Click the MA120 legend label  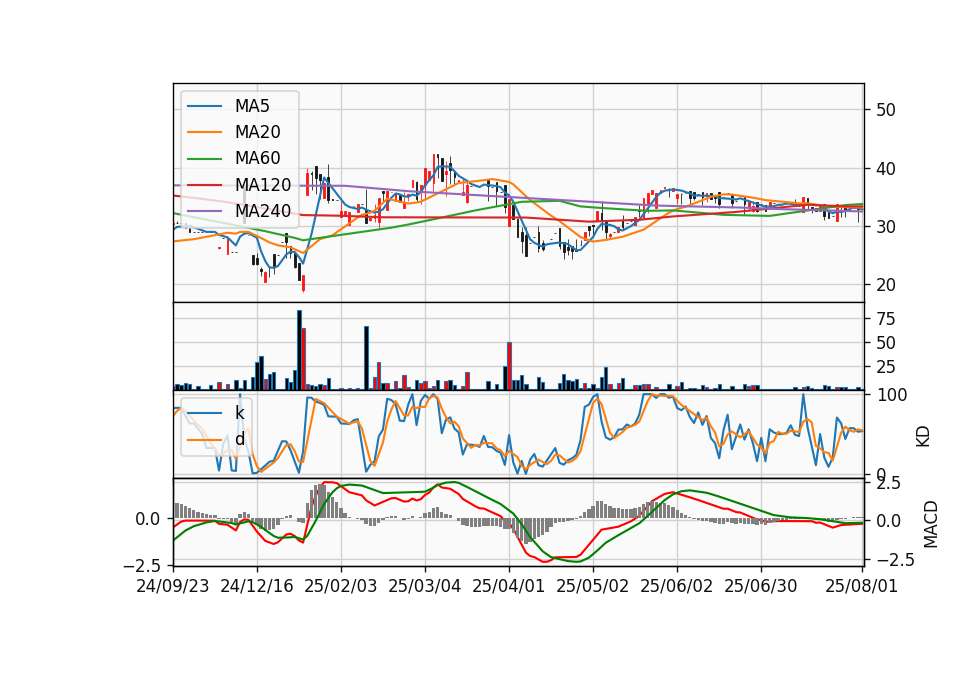coord(263,185)
